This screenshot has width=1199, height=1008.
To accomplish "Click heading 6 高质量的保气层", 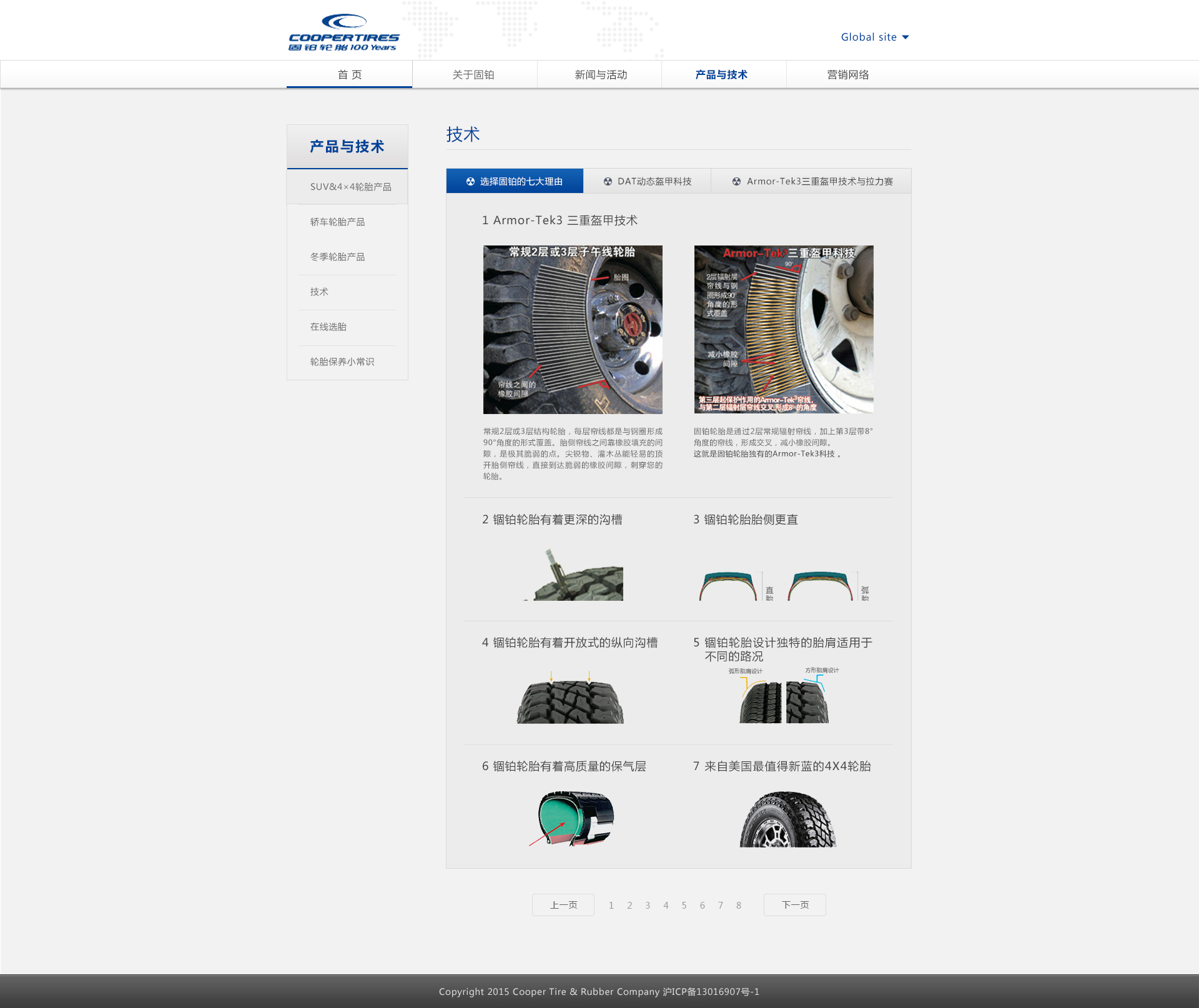I will click(564, 766).
